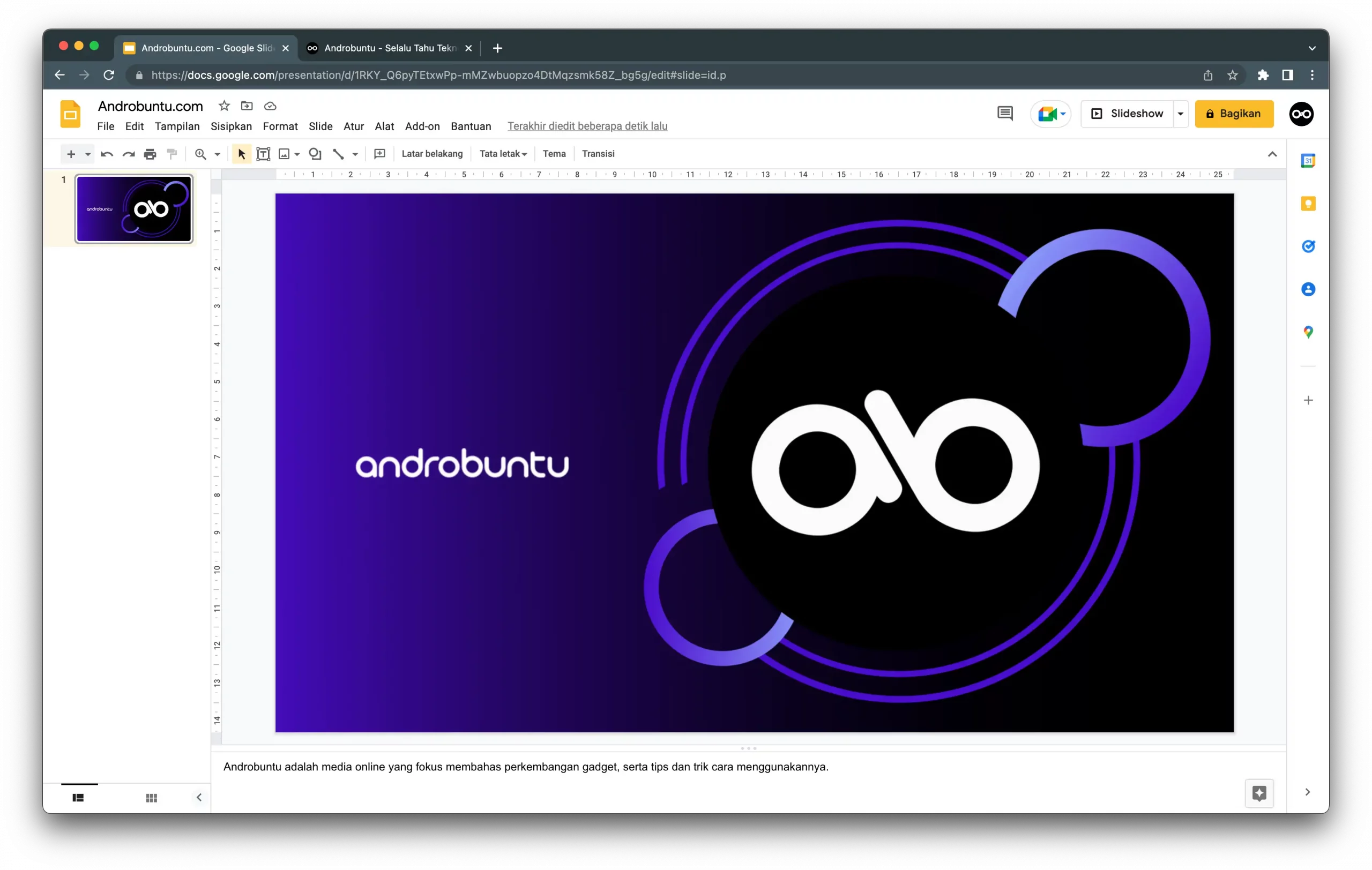Screen dimensions: 1372x870
Task: Click the Paint format tool
Action: (172, 154)
